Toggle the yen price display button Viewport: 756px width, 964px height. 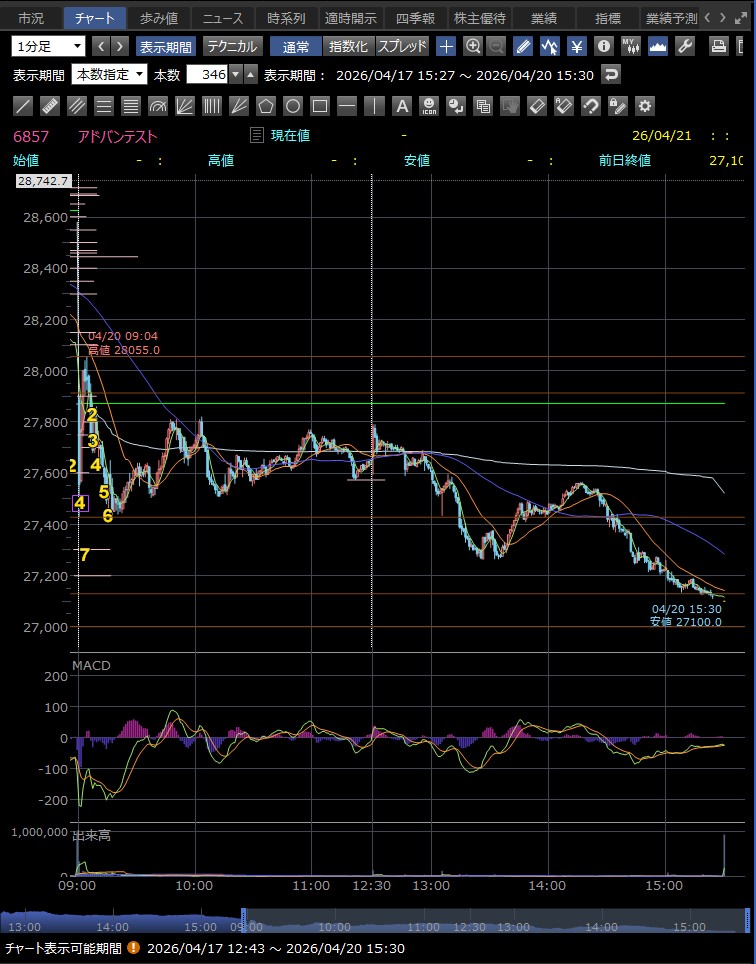click(x=577, y=46)
